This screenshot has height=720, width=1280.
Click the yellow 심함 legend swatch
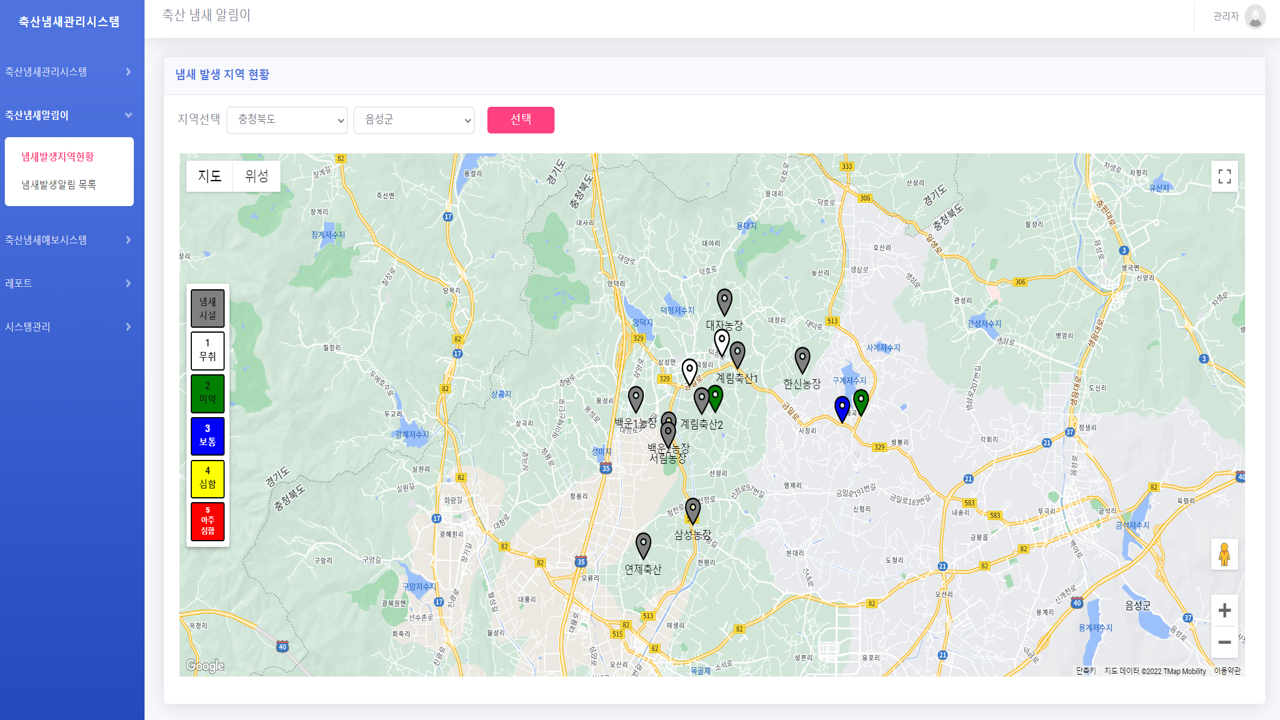coord(208,479)
